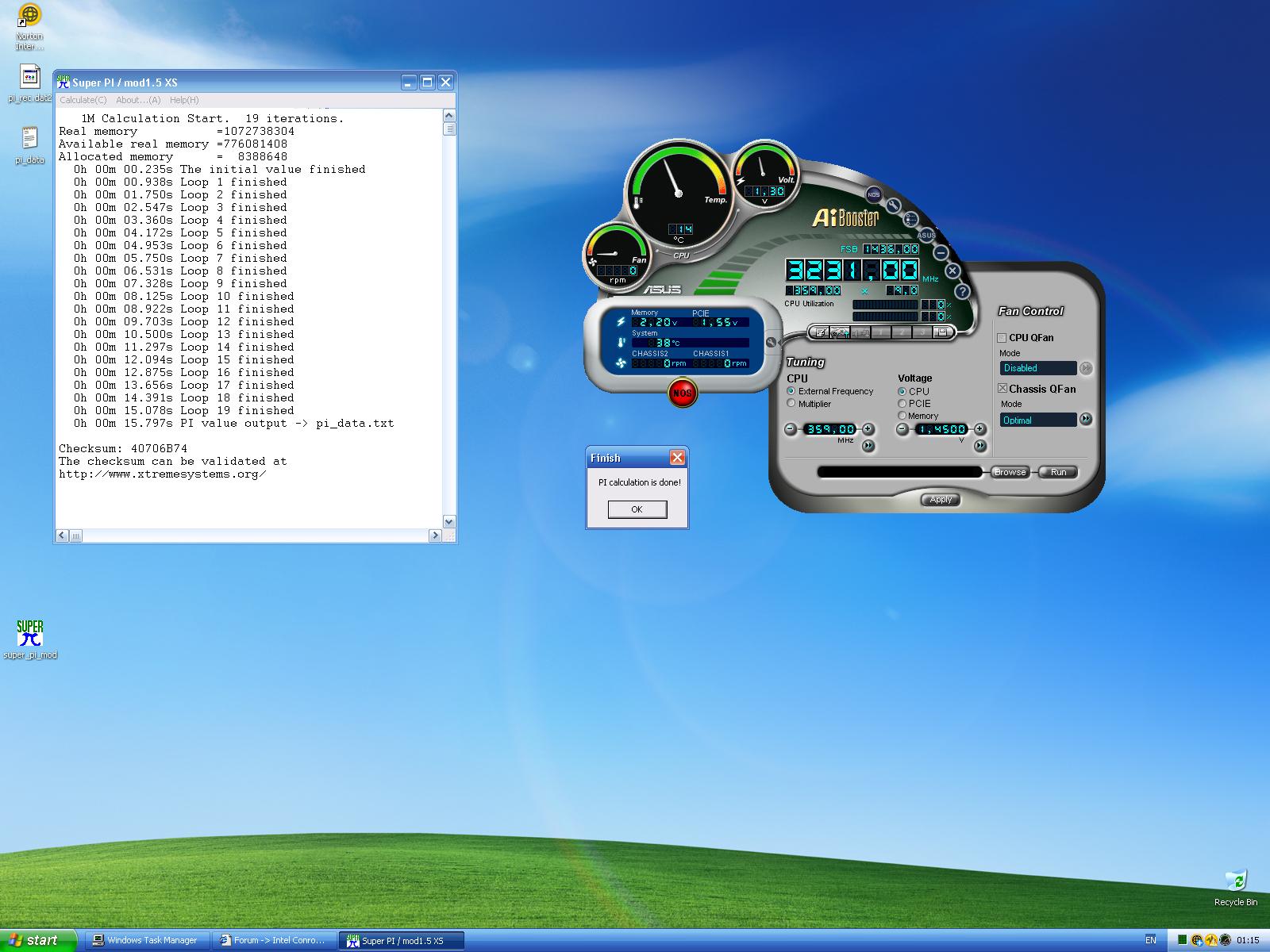Click the AiBooster minus minimize round icon
This screenshot has height=952, width=1270.
[941, 252]
